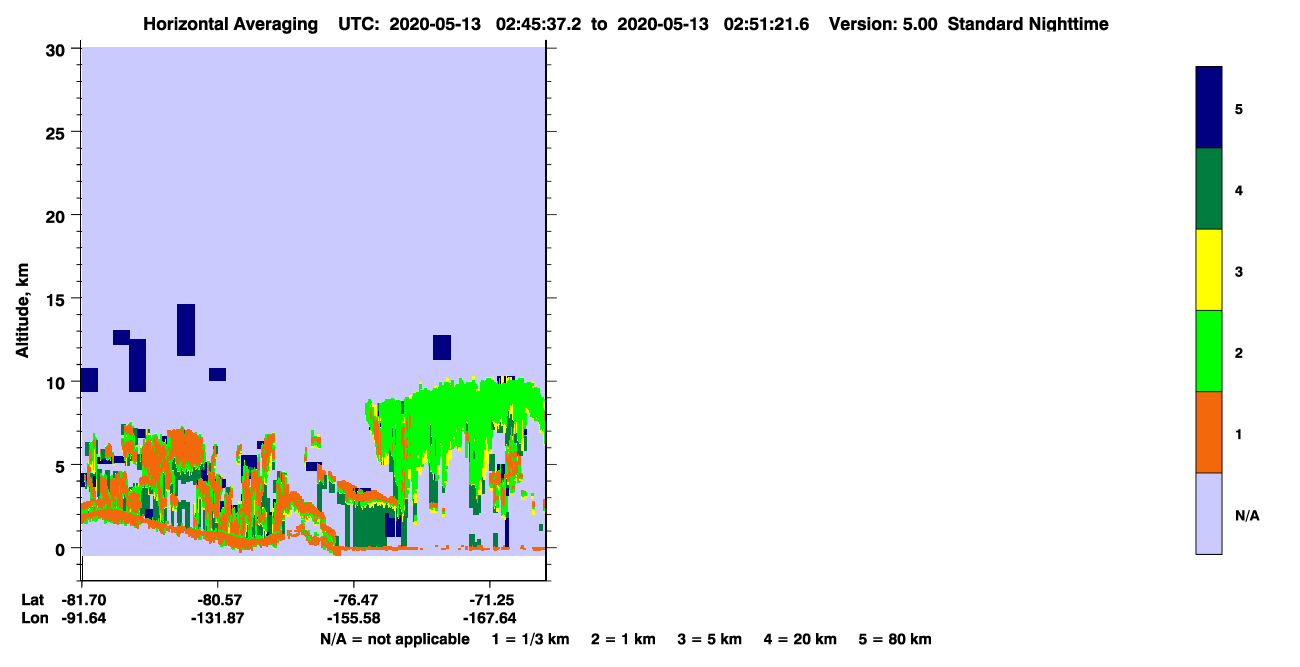Click the colorbar label 4
Image resolution: width=1300 pixels, height=667 pixels.
tap(1239, 190)
